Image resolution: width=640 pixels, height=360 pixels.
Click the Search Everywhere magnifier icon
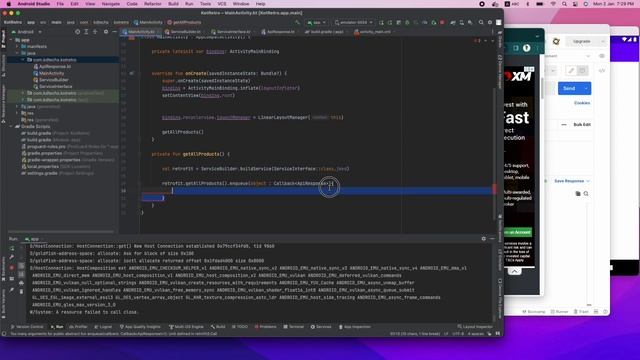pos(481,22)
